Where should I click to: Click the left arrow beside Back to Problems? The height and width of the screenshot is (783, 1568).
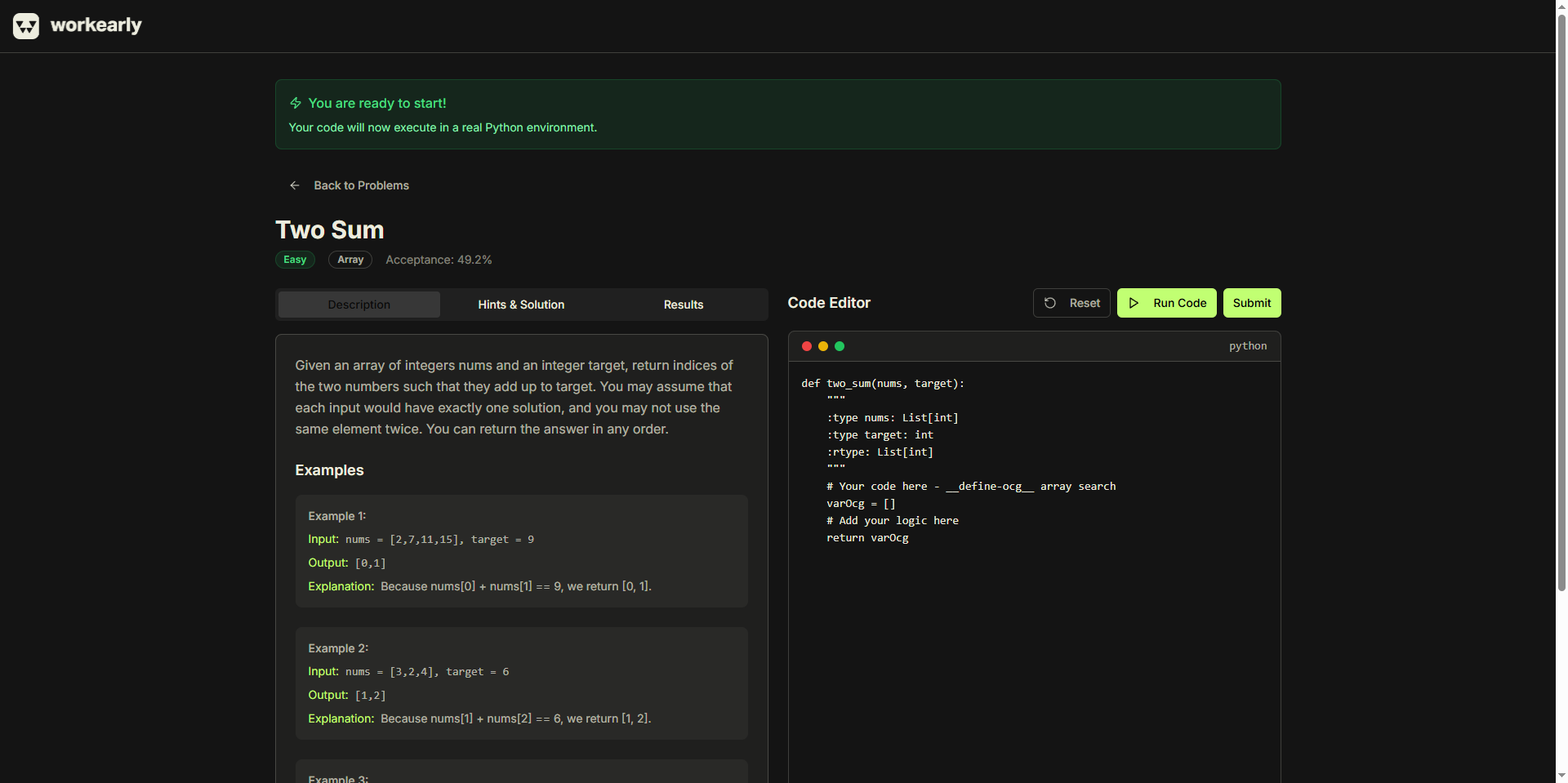click(x=295, y=185)
